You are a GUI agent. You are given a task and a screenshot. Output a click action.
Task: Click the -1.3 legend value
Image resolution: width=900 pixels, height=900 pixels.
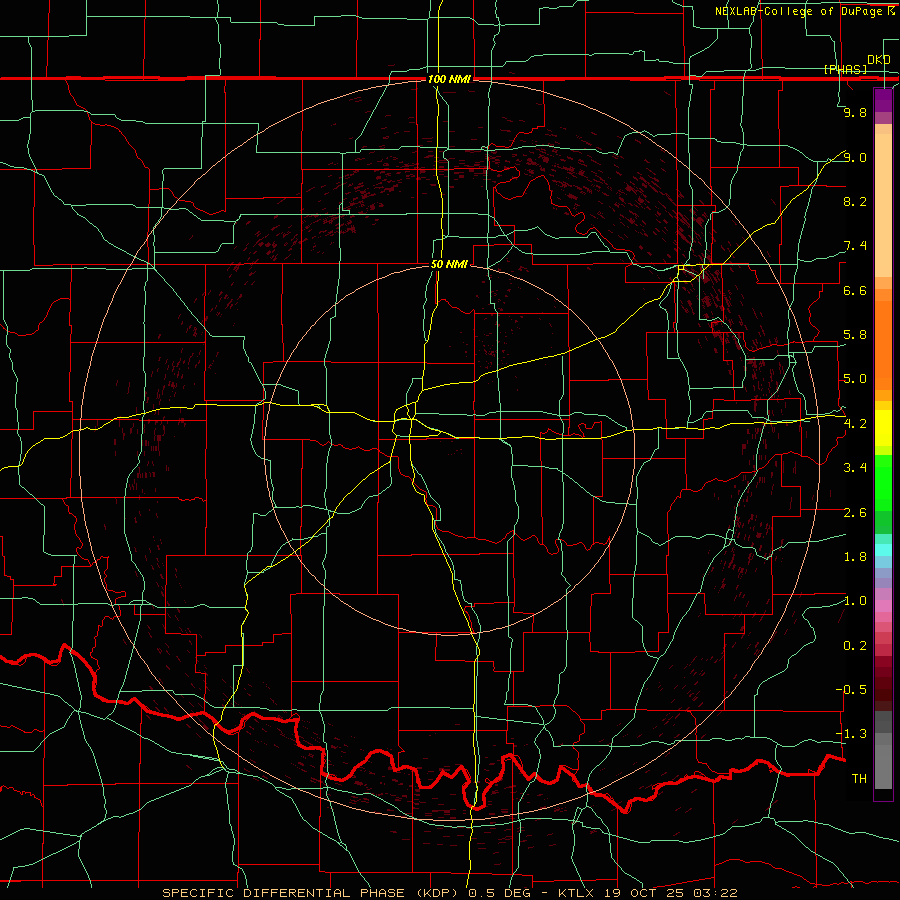click(x=851, y=734)
